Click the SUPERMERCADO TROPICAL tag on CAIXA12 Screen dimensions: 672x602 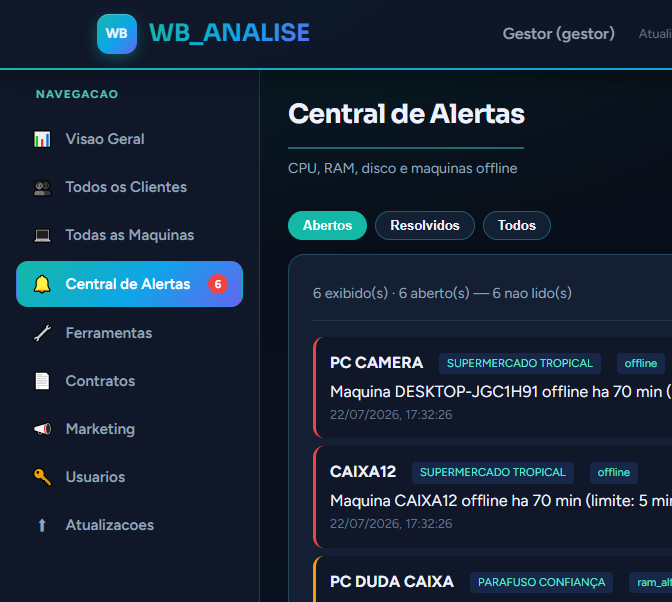(x=493, y=473)
